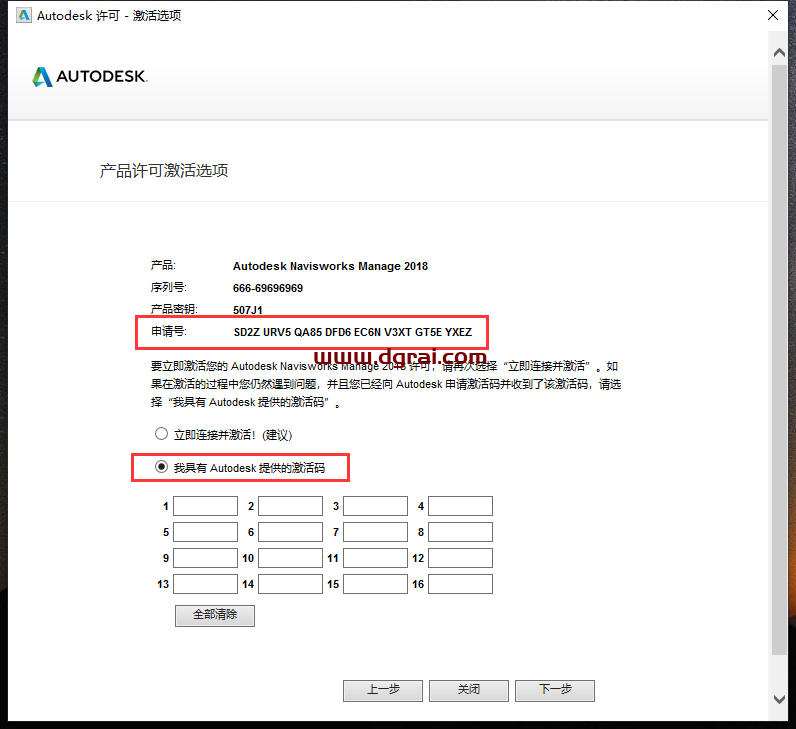796x729 pixels.
Task: Select 'I have an activation code from Autodesk'
Action: (161, 467)
